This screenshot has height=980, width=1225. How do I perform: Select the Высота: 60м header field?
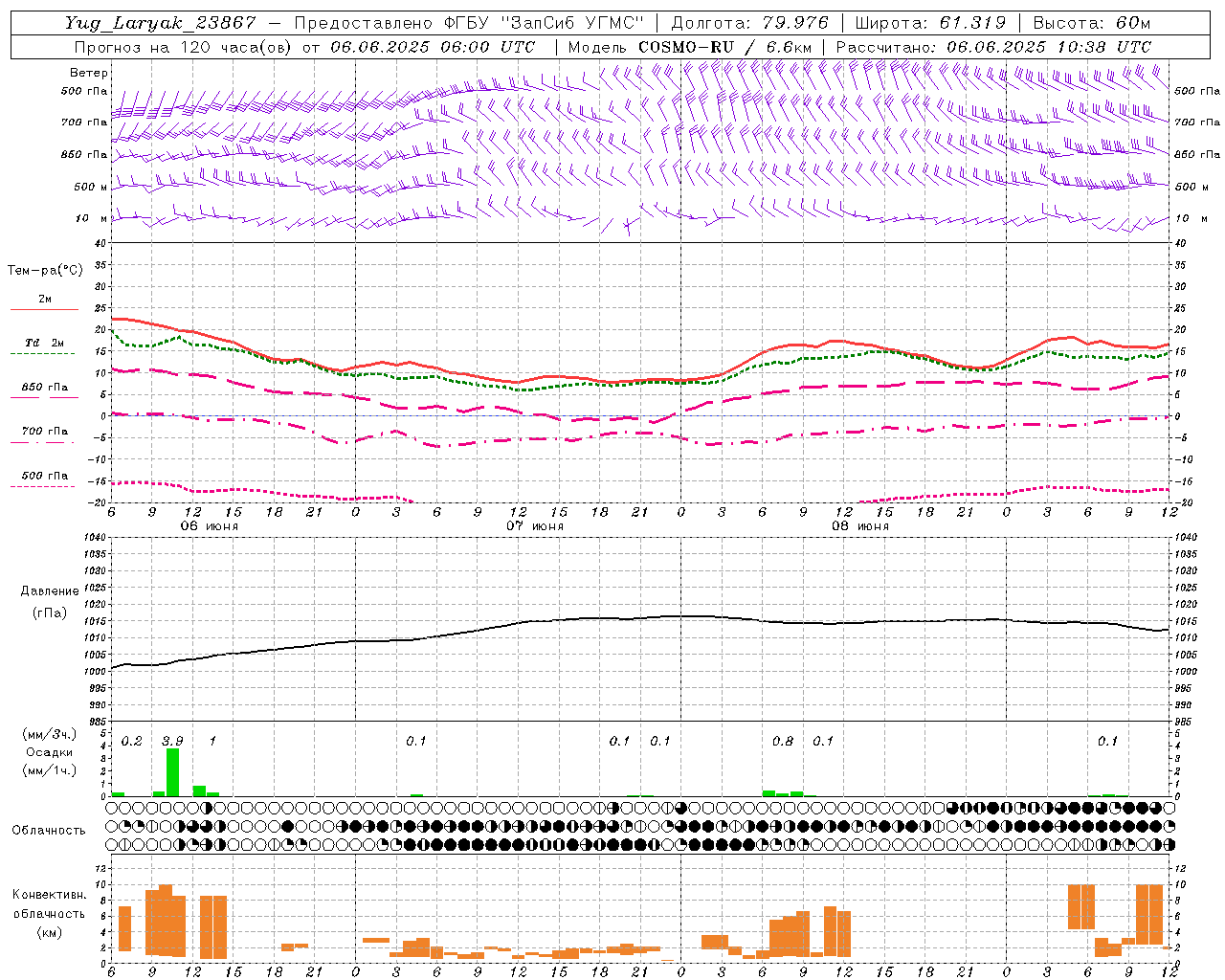tap(1091, 23)
